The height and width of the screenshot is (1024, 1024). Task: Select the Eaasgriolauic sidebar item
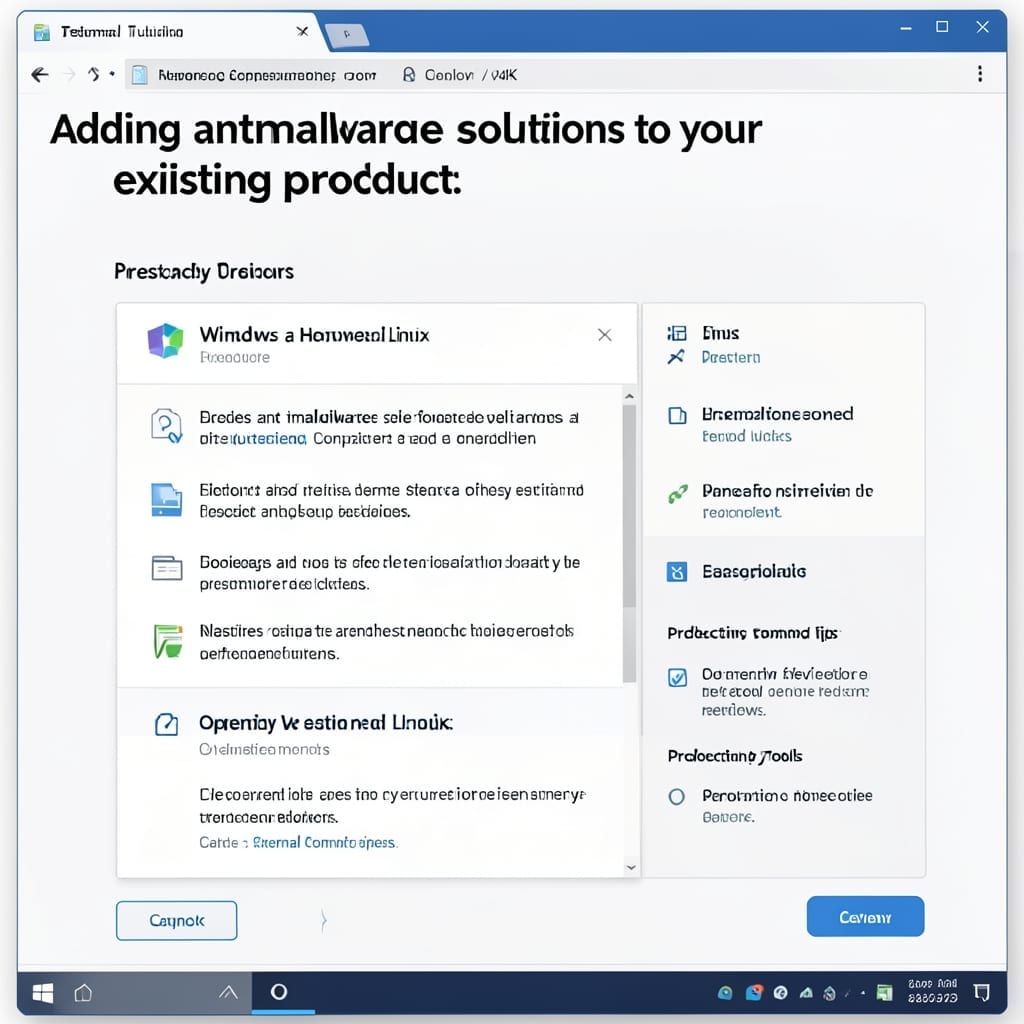(784, 571)
